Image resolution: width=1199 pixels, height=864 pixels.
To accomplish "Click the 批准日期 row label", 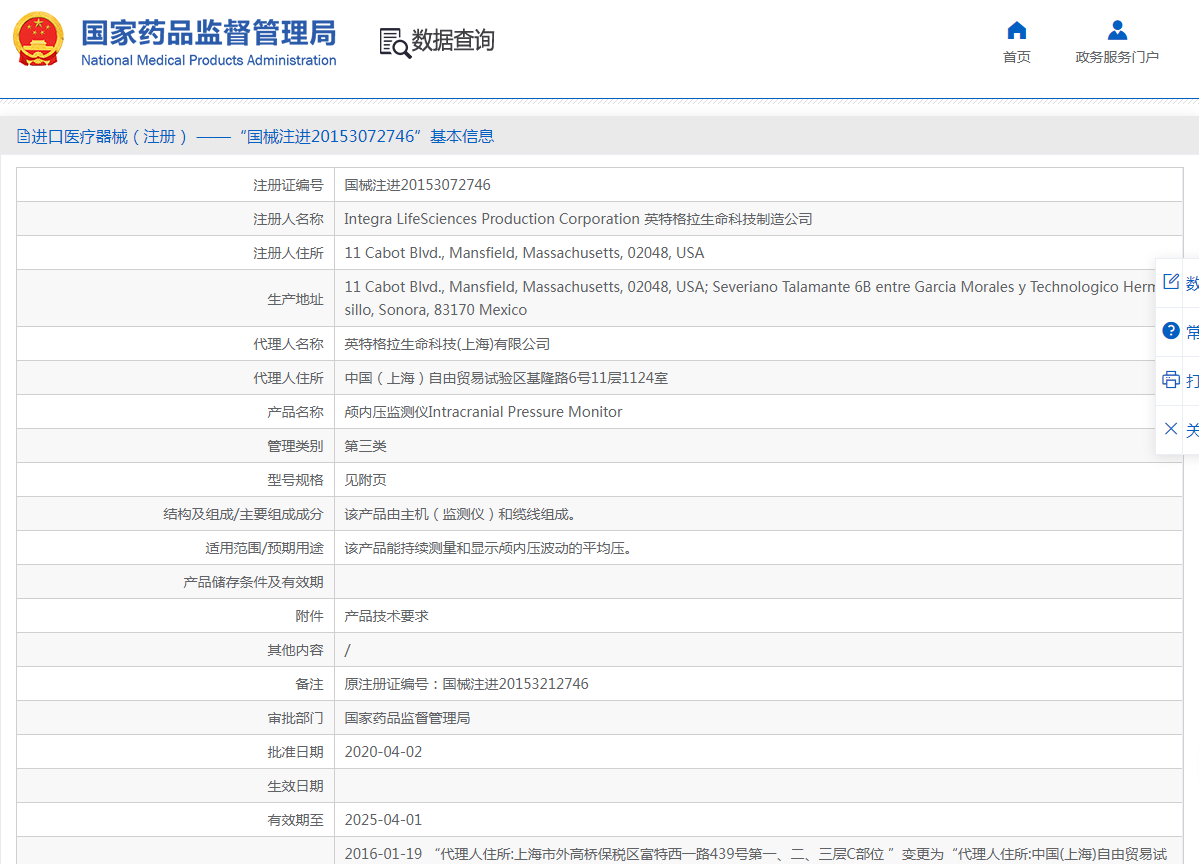I will point(295,752).
